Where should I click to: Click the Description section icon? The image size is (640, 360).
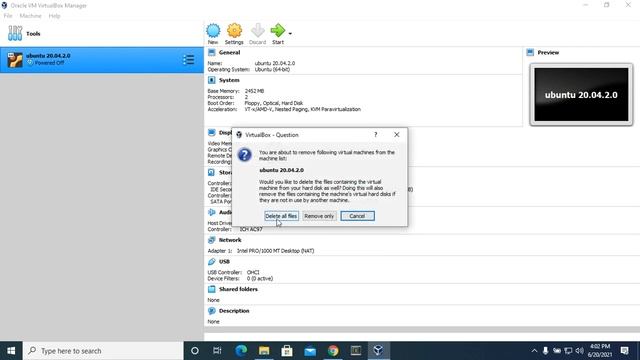click(x=211, y=311)
